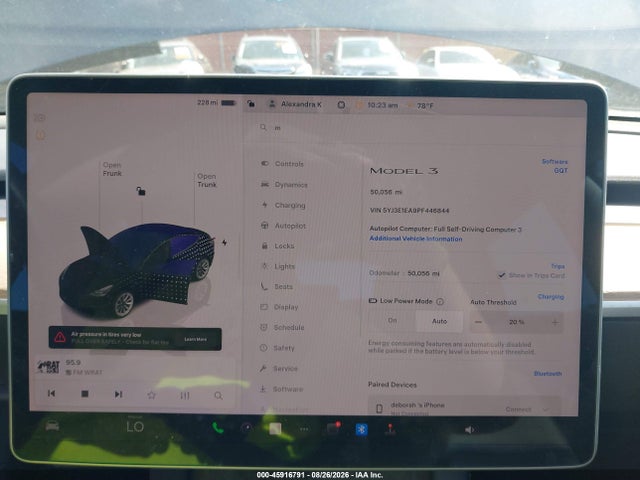Increase Auto Threshold with plus button
The width and height of the screenshot is (640, 480).
555,323
